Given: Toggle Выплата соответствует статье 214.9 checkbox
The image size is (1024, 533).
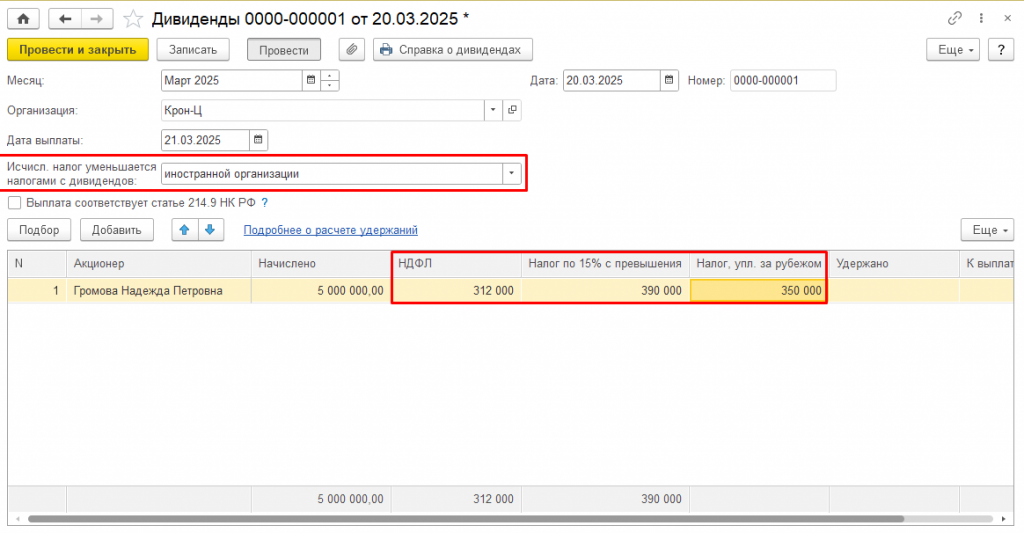Looking at the screenshot, I should [14, 203].
